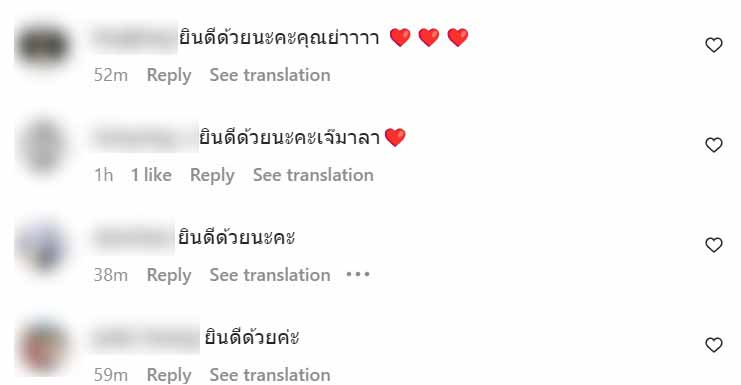Open username of the 59m commenter

145,337
